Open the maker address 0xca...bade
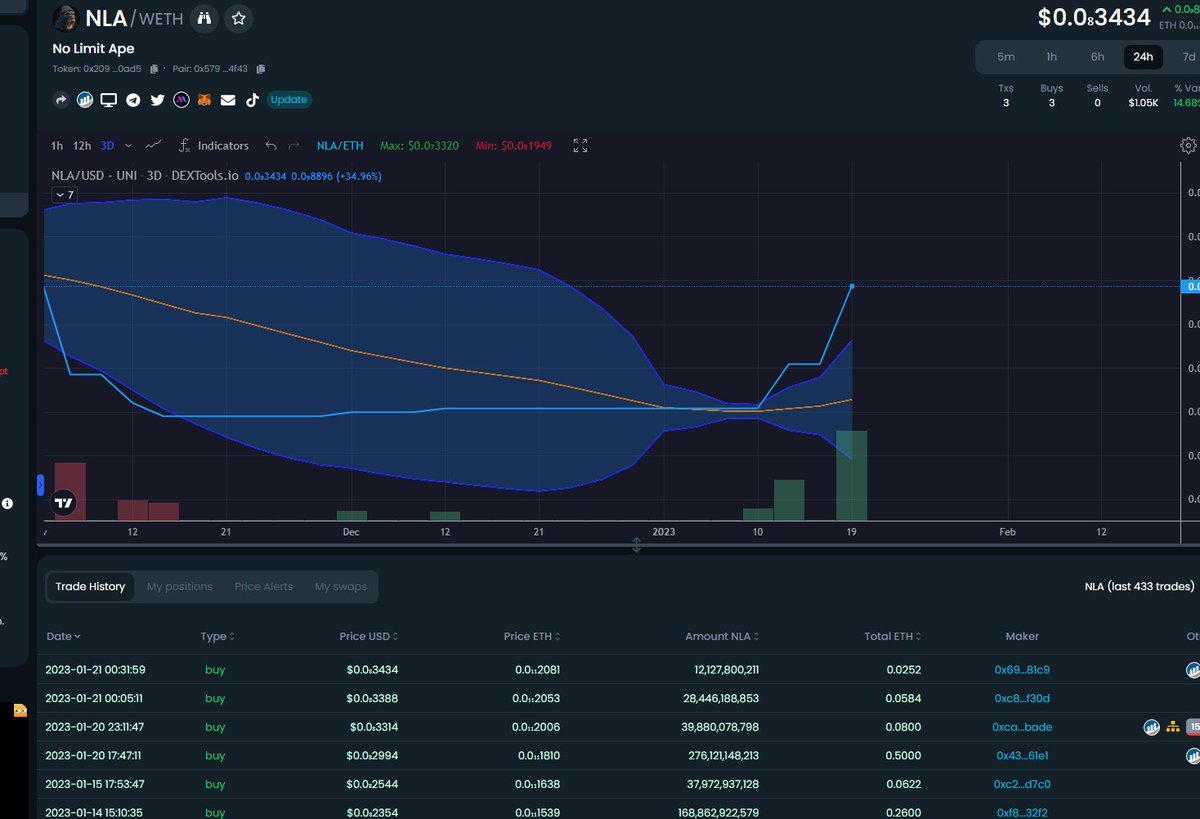This screenshot has width=1200, height=819. pyautogui.click(x=1022, y=727)
